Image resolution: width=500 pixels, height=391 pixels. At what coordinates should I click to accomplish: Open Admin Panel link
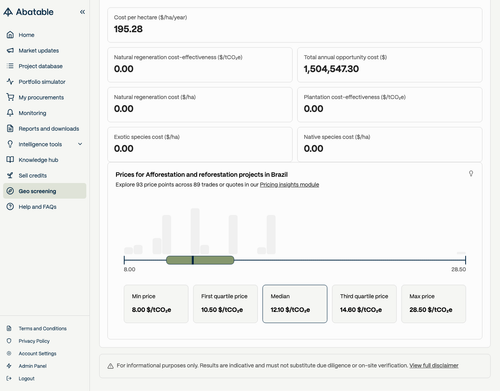33,366
